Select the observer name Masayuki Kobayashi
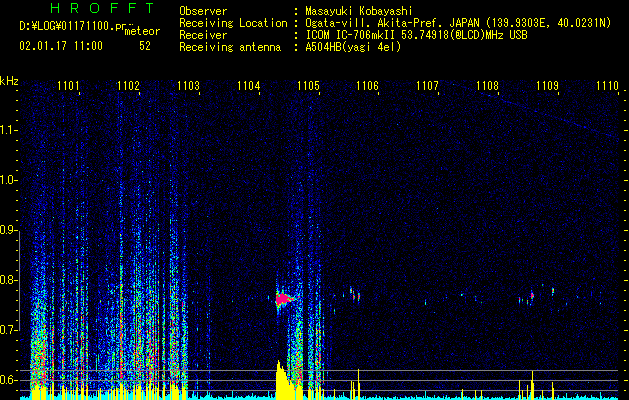 [x=359, y=11]
